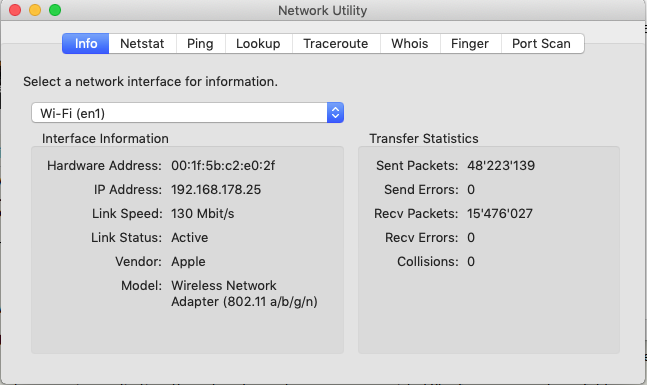Select the Finger tab
The image size is (647, 385).
[x=470, y=43]
